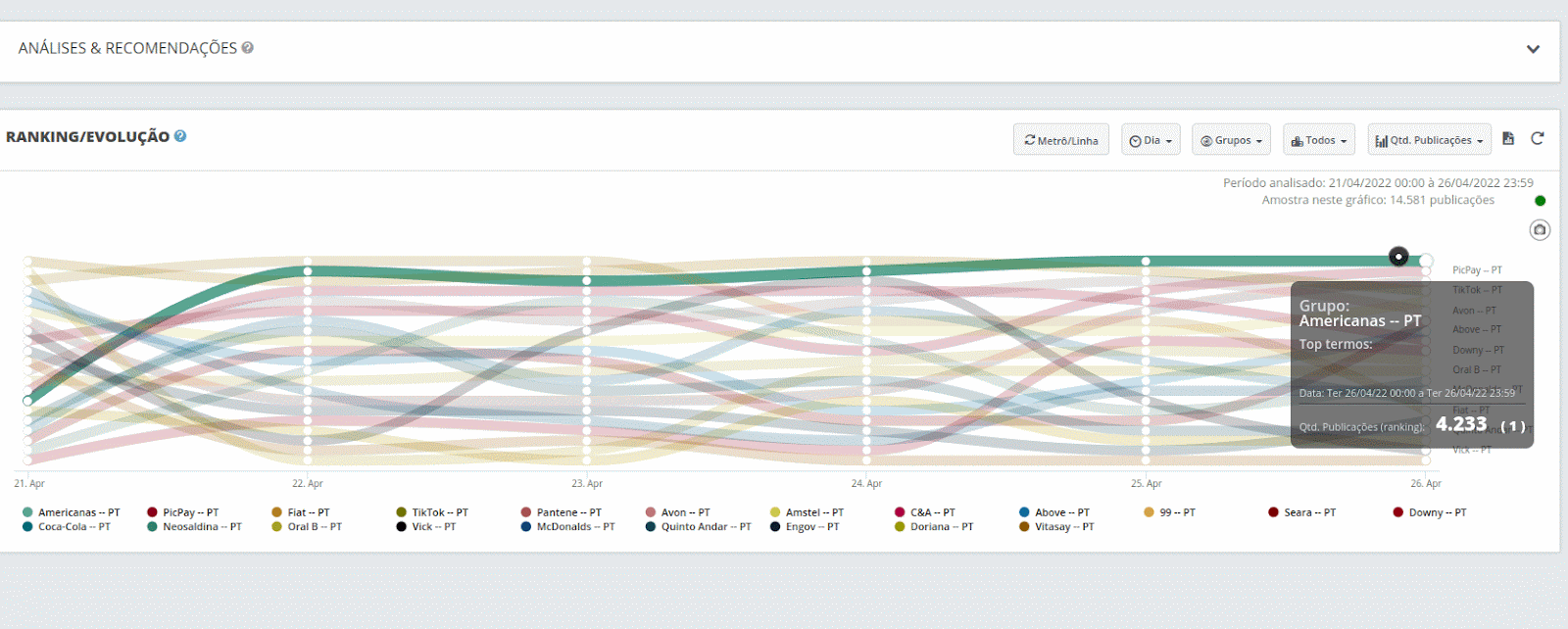Click the McDonalds legend color dot
1568x629 pixels.
point(526,527)
